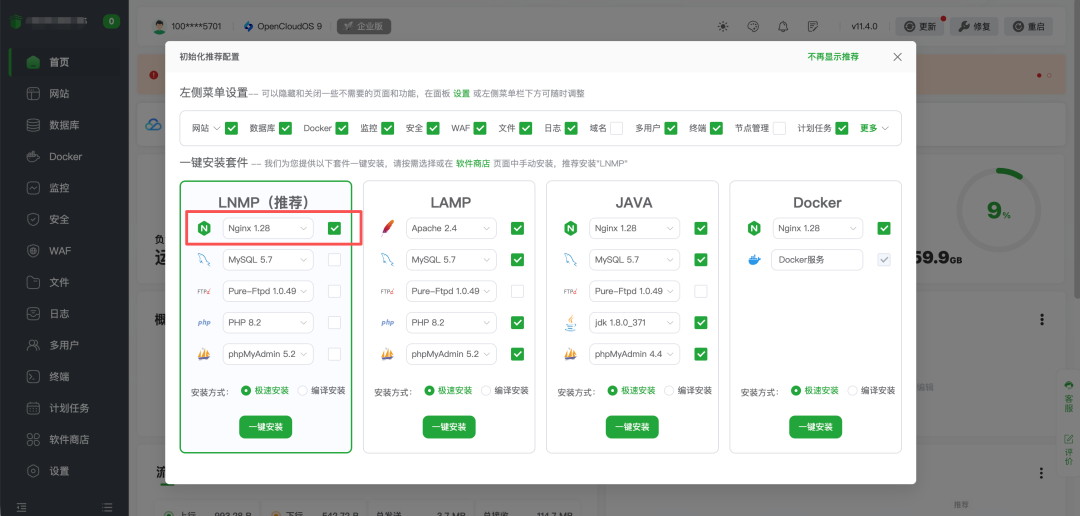Click 一键安装 in the LAMP card
The image size is (1080, 516).
point(449,427)
